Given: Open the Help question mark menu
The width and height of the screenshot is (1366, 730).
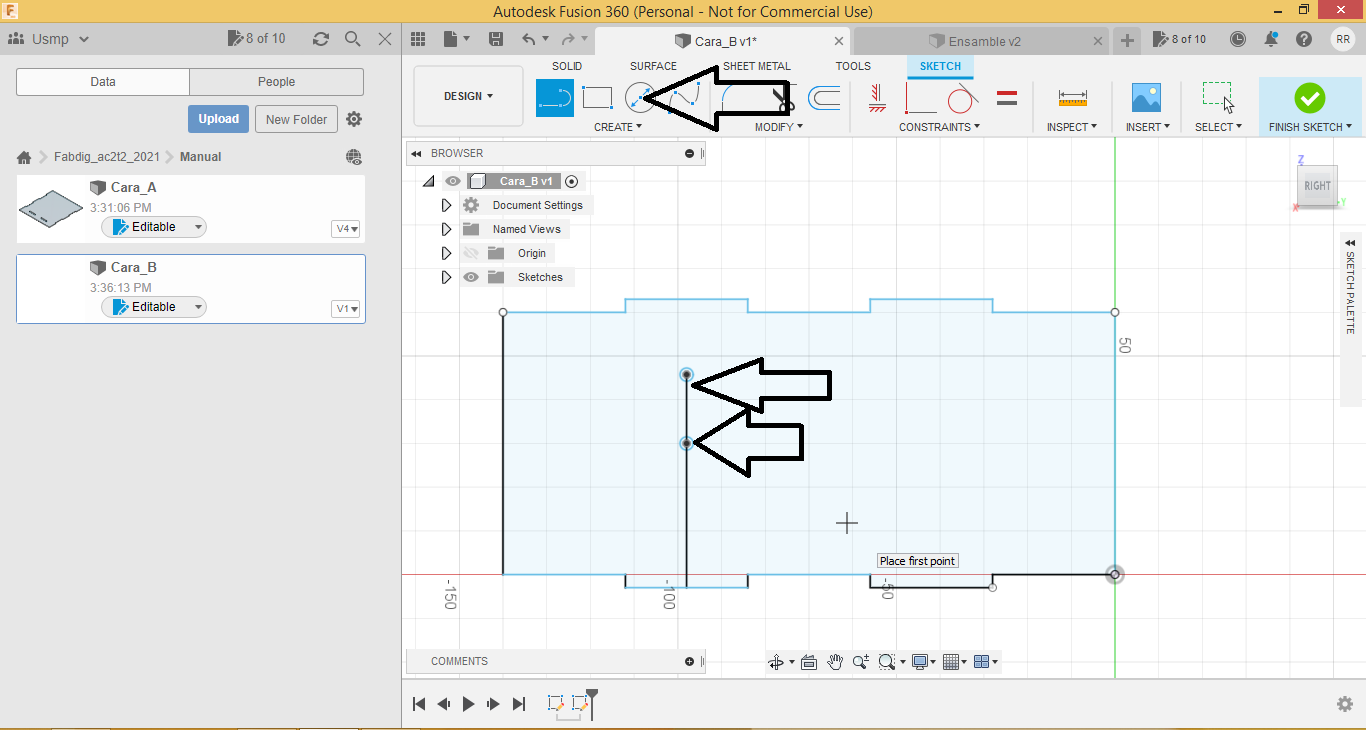Looking at the screenshot, I should [1304, 39].
